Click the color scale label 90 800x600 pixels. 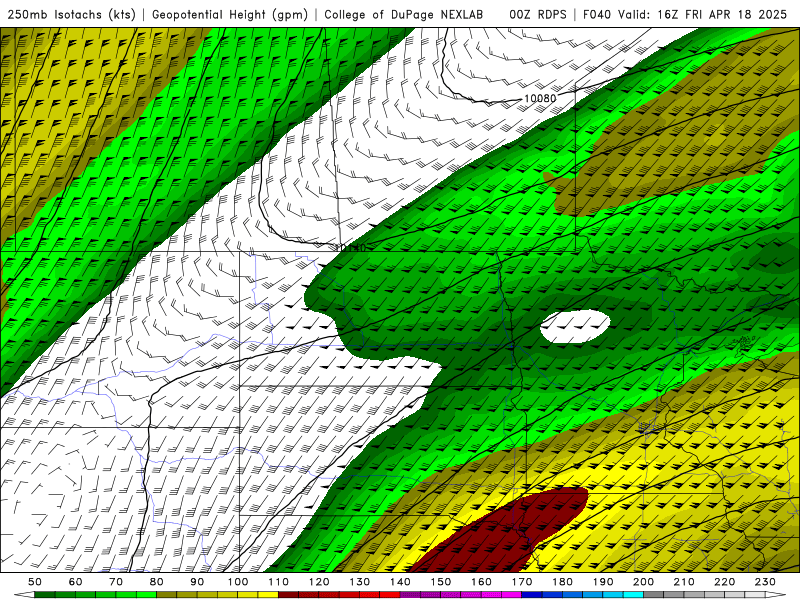[197, 582]
